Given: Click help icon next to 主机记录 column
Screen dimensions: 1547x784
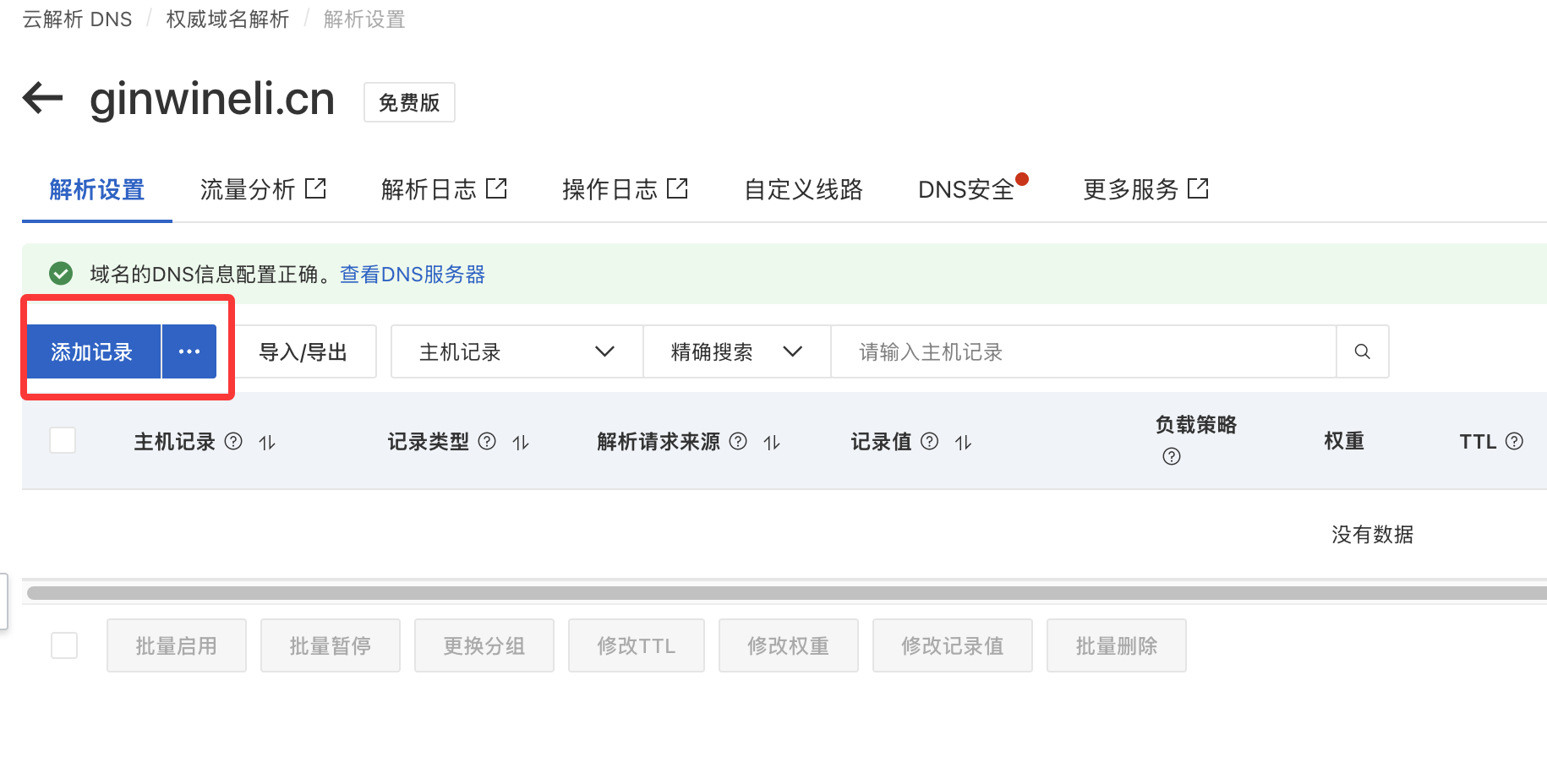Looking at the screenshot, I should 233,441.
